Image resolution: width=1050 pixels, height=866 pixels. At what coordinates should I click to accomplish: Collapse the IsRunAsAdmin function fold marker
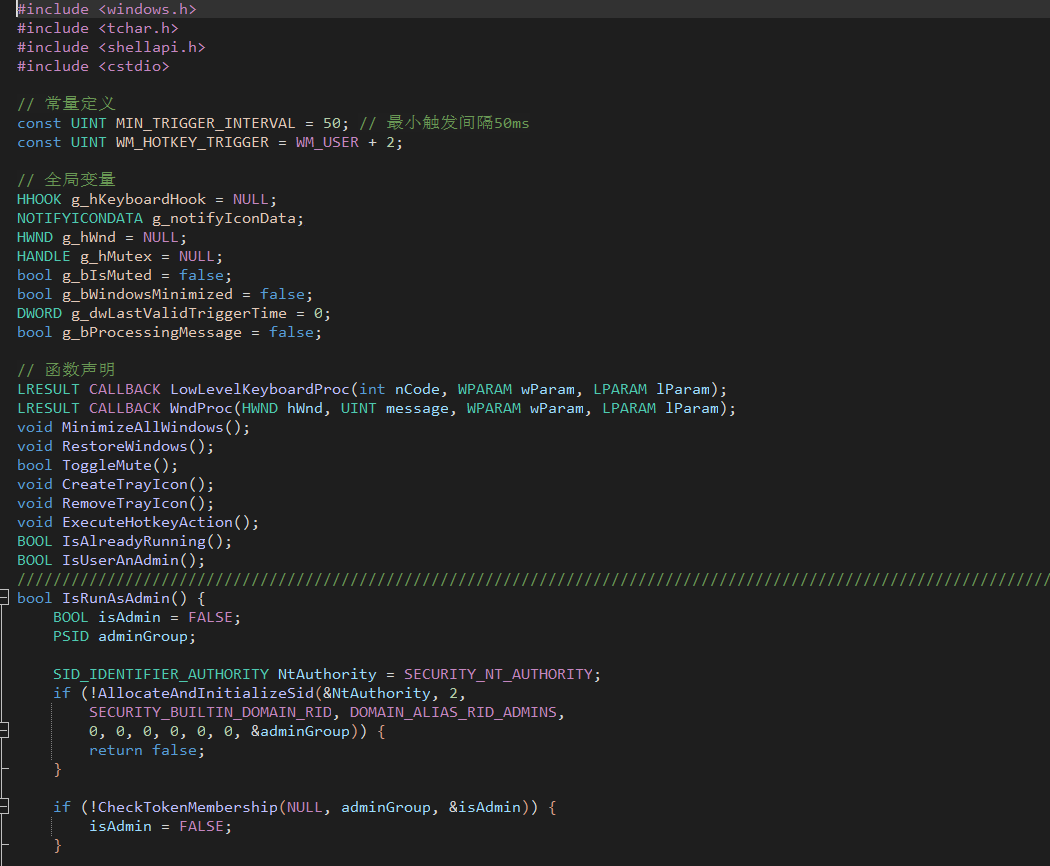pos(5,598)
